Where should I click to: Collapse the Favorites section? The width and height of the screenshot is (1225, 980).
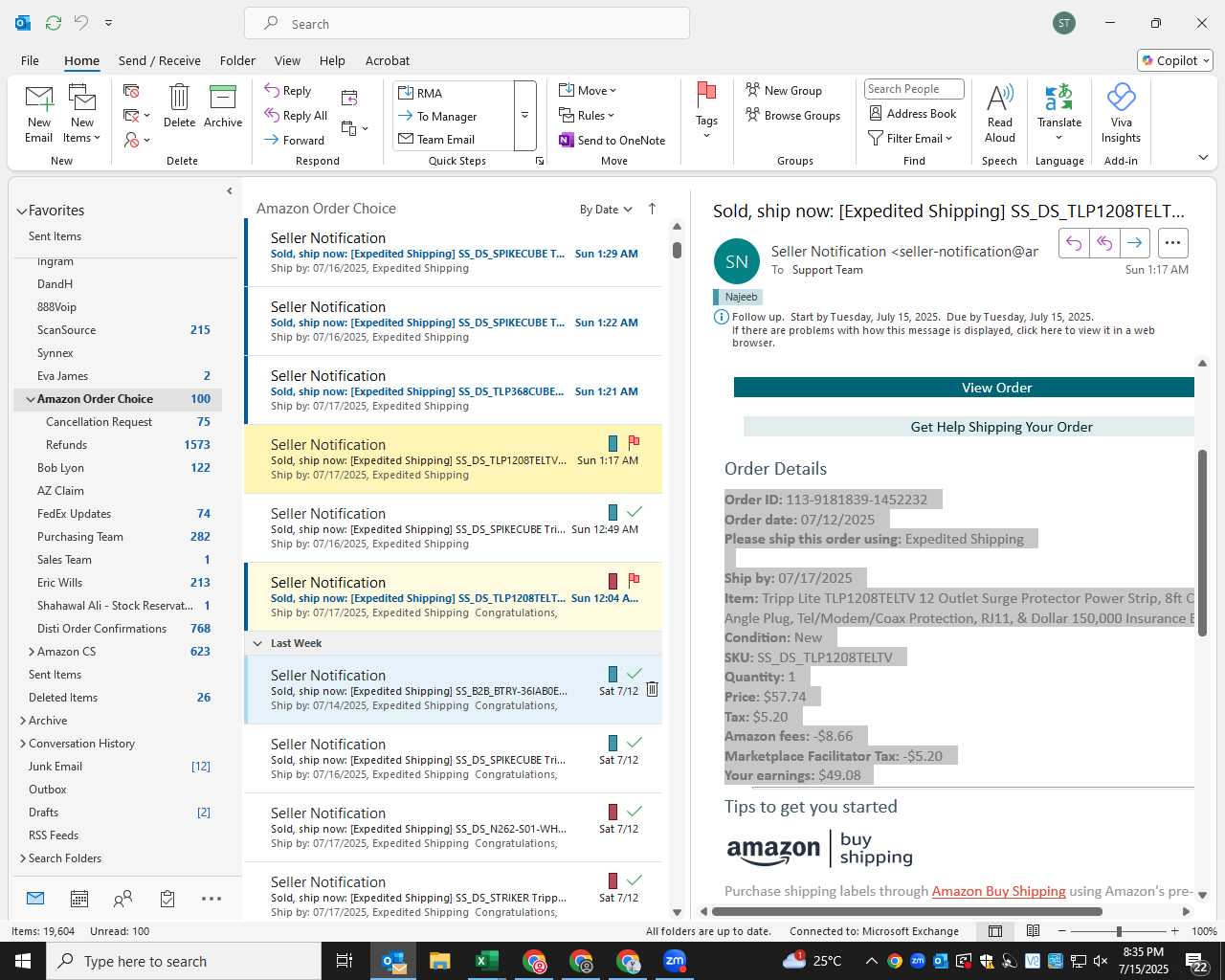(21, 211)
